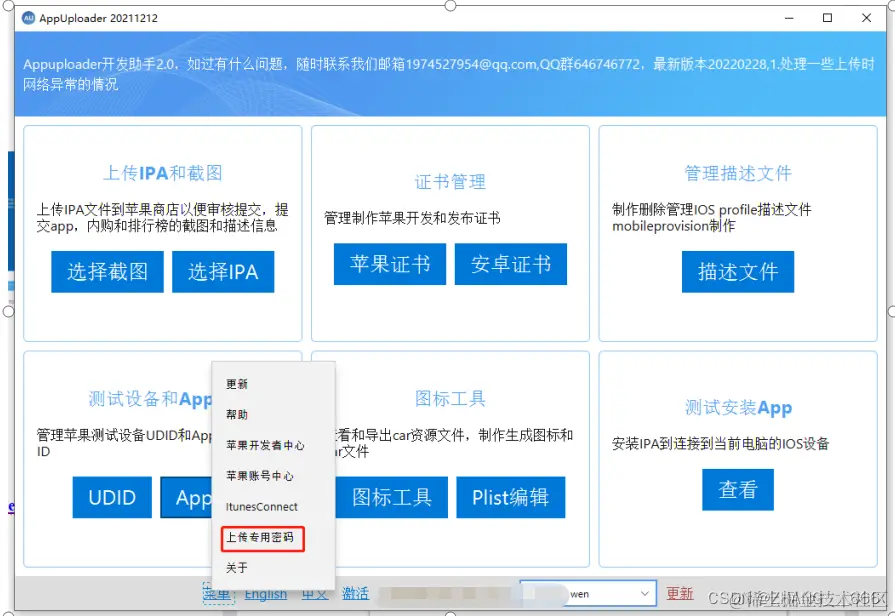This screenshot has height=616, width=895.
Task: Open 安卓证书 certificate management
Action: point(511,264)
